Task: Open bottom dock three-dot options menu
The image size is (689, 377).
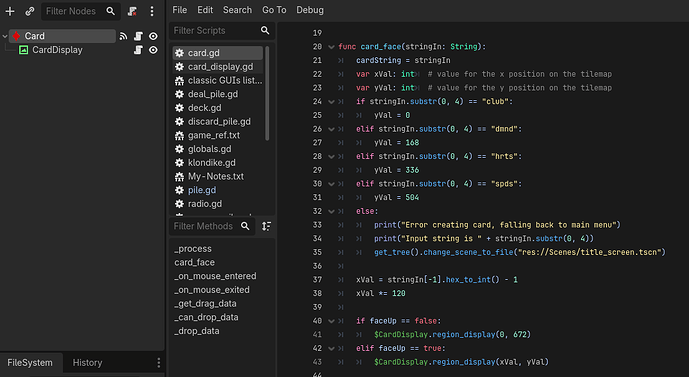Action: point(159,362)
